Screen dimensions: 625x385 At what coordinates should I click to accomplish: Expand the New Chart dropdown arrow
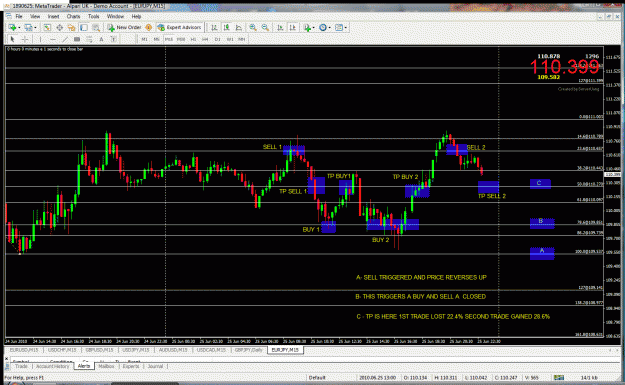19,28
